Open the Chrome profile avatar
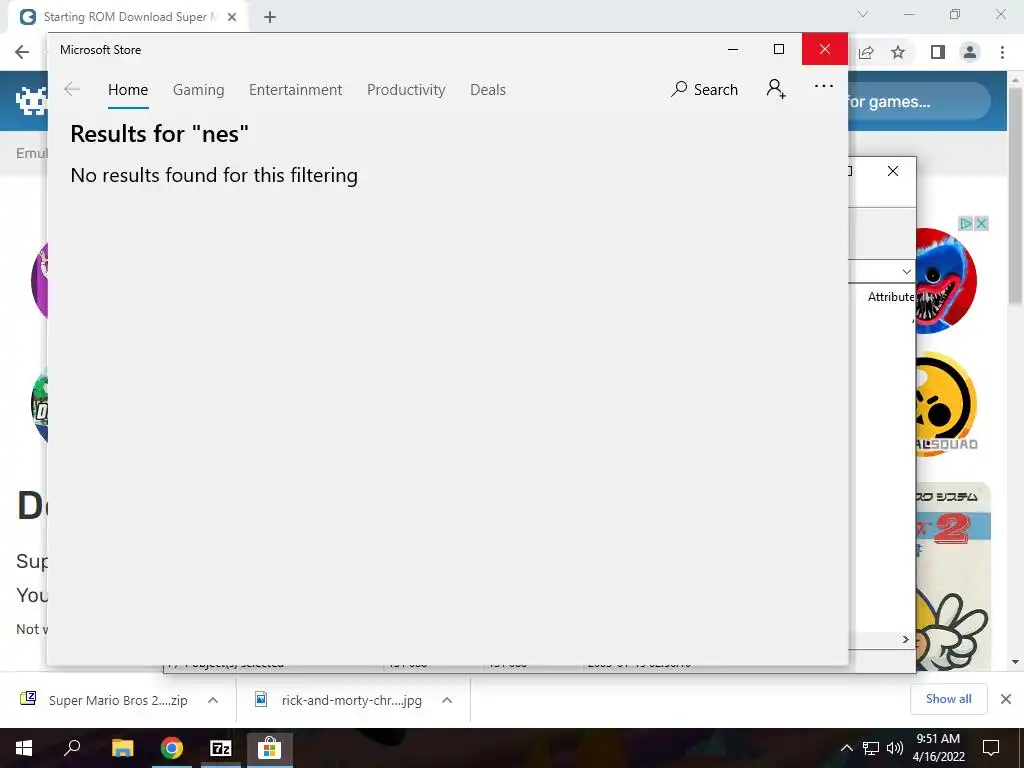 point(970,52)
